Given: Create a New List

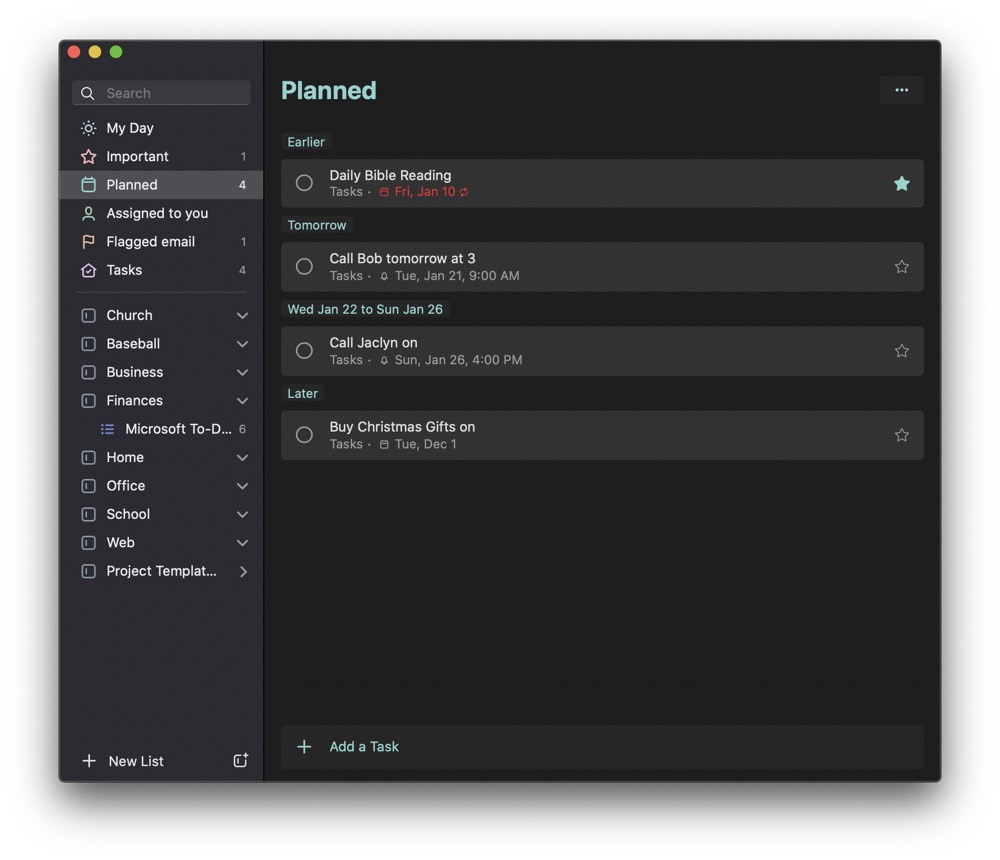Looking at the screenshot, I should tap(123, 760).
